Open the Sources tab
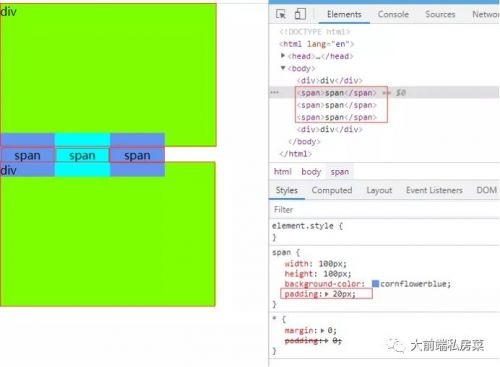This screenshot has height=367, width=500. 440,14
